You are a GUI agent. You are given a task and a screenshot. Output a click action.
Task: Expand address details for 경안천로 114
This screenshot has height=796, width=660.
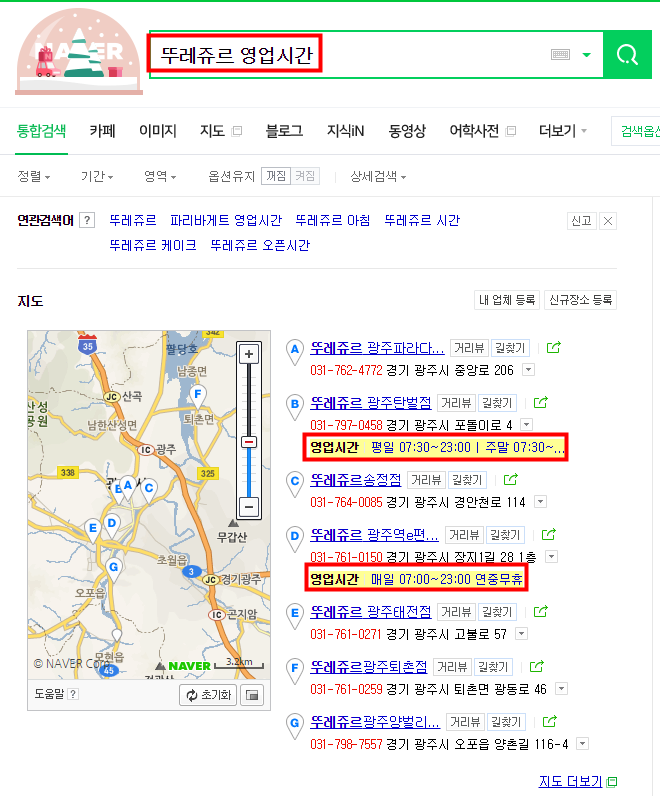pyautogui.click(x=541, y=502)
